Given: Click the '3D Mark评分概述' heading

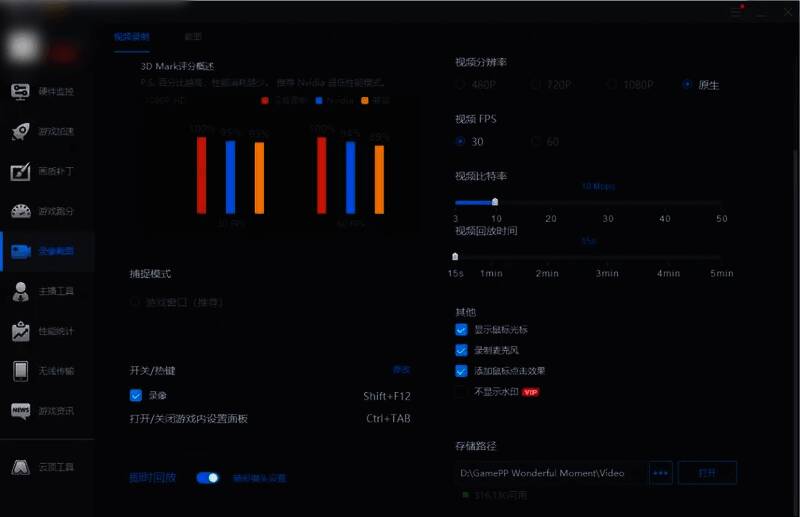Looking at the screenshot, I should tap(177, 66).
